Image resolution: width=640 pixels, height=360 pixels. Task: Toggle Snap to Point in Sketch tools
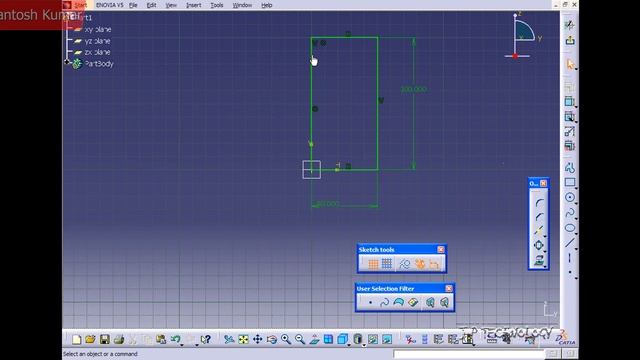pos(387,264)
